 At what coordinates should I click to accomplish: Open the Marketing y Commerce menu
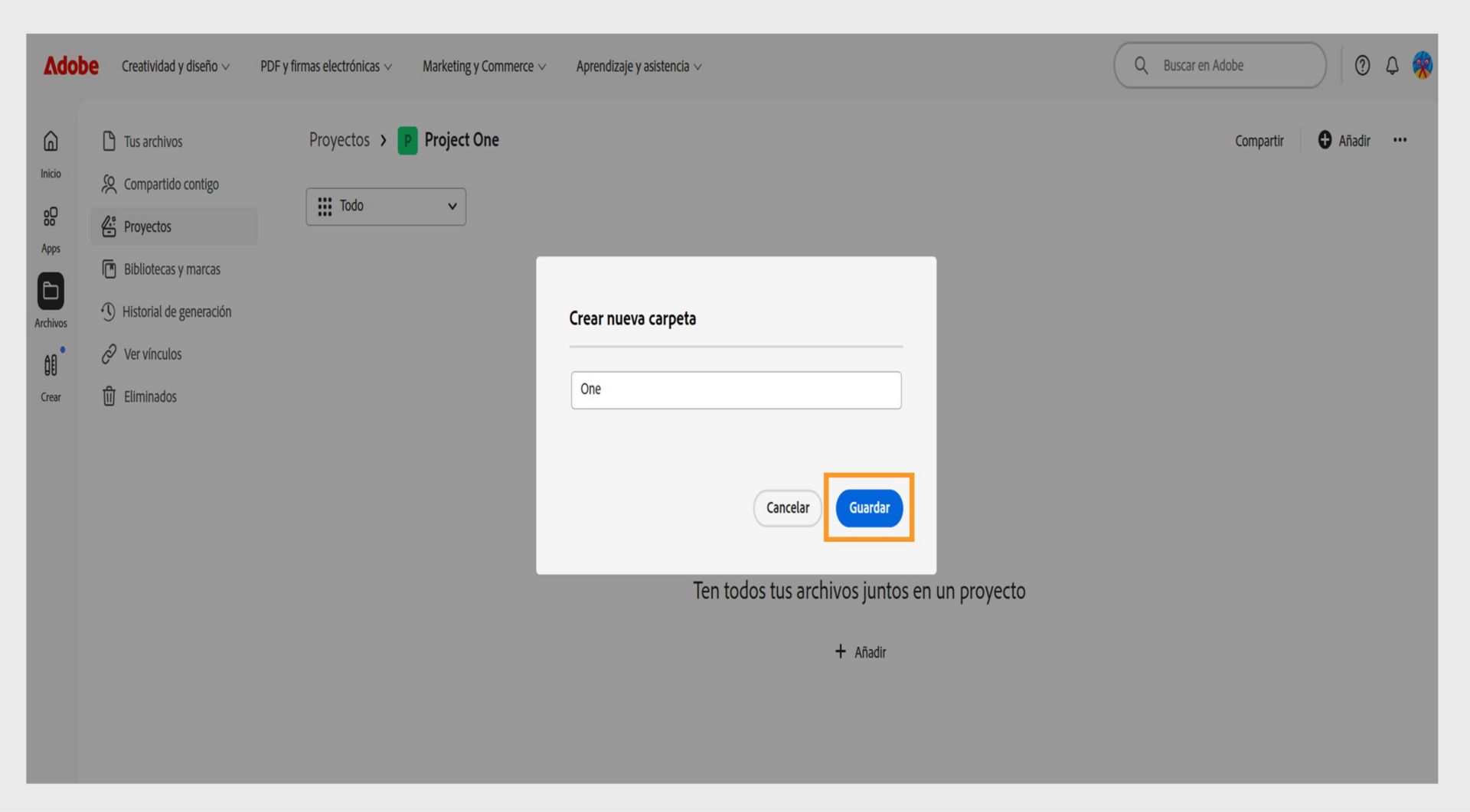point(482,66)
